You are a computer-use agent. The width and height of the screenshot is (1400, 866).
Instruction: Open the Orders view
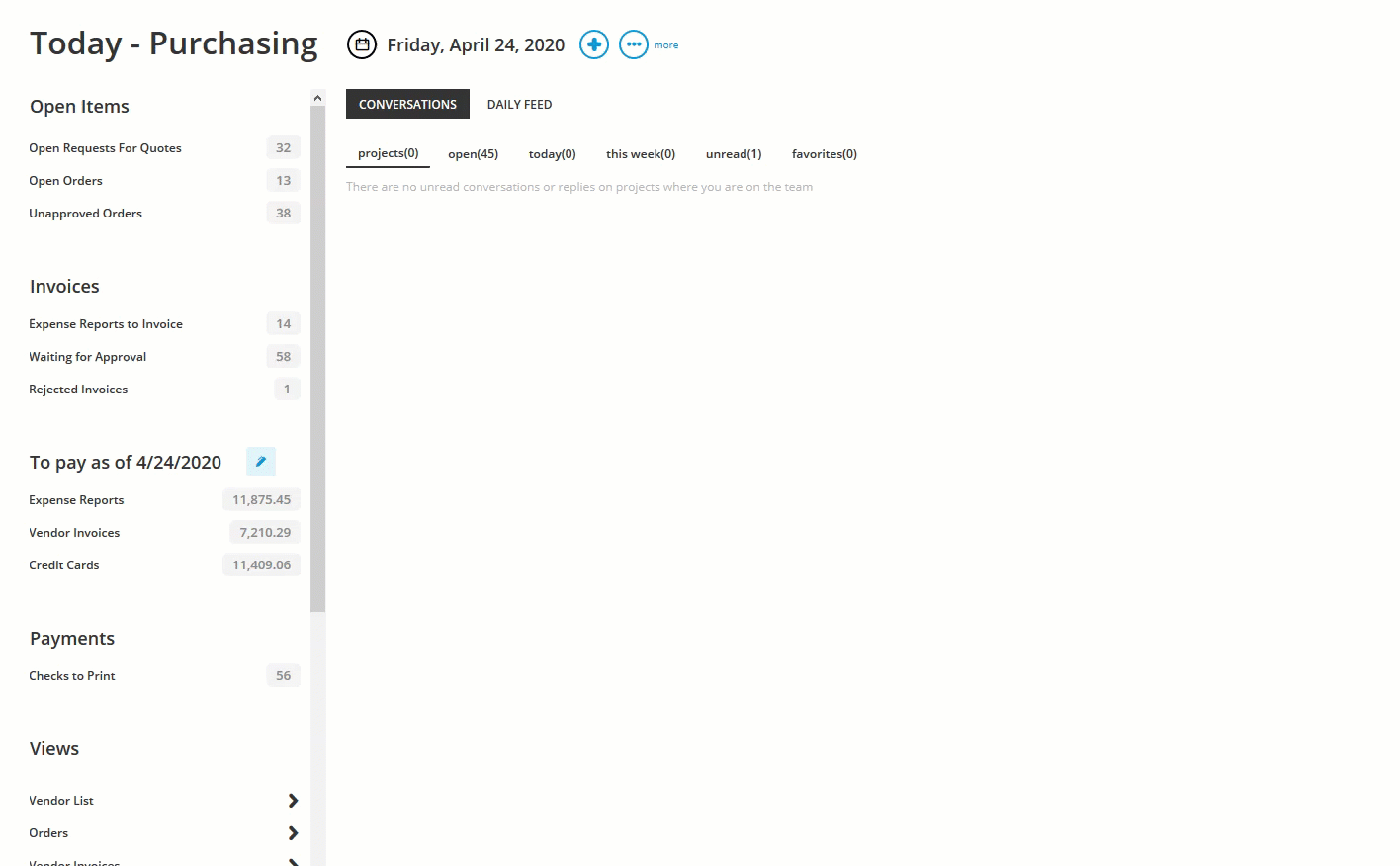tap(48, 833)
